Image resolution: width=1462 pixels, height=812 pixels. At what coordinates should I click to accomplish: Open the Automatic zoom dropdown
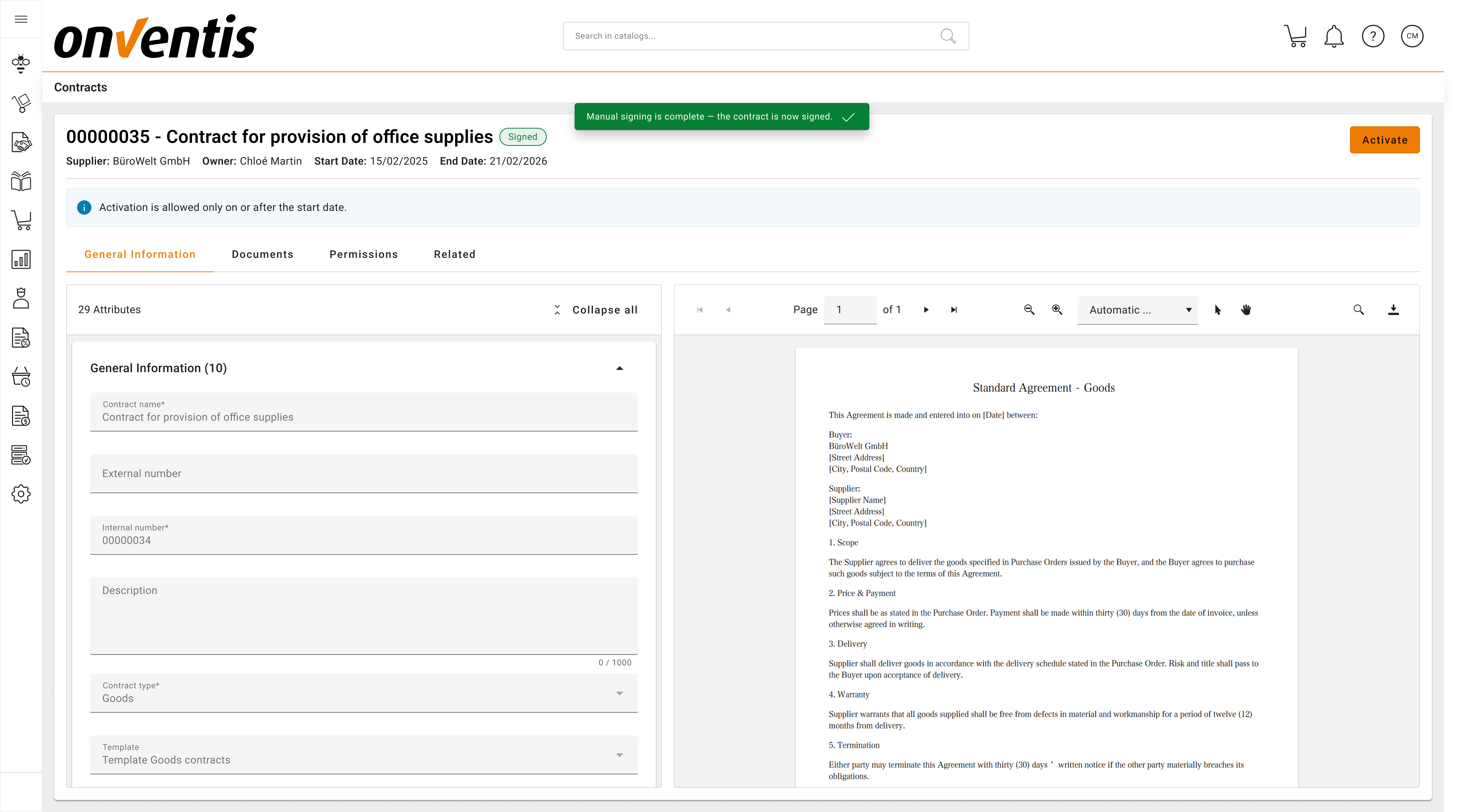click(x=1137, y=310)
